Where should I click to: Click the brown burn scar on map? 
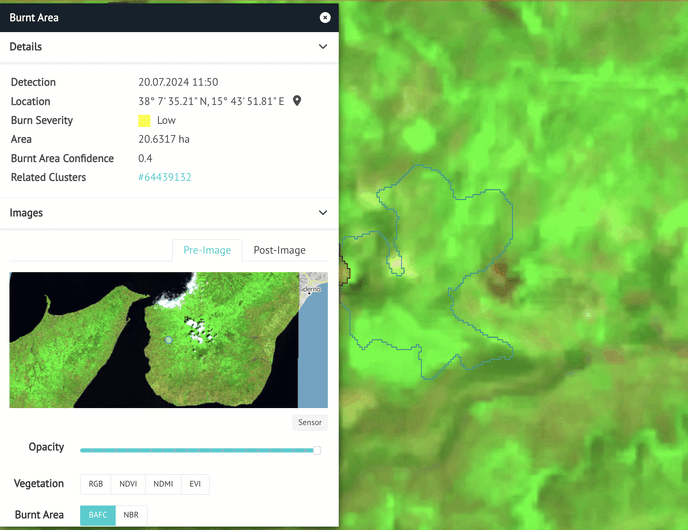502,280
